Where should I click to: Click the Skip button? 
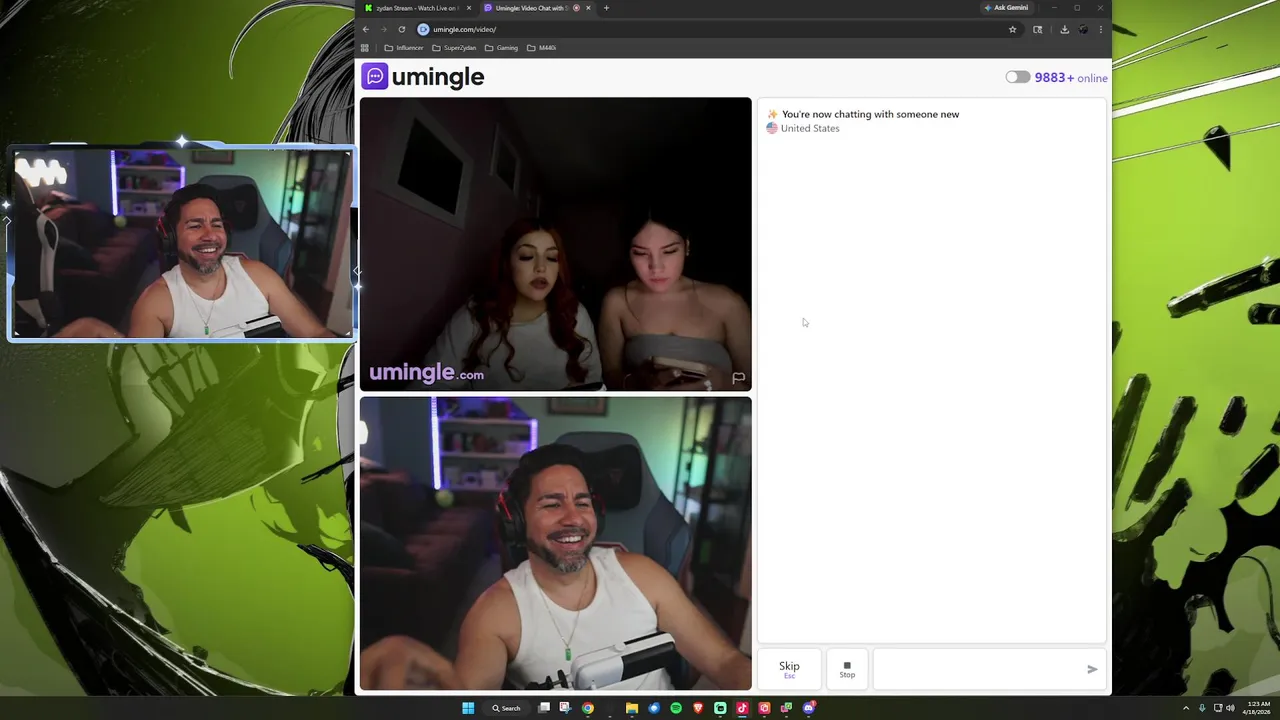789,669
